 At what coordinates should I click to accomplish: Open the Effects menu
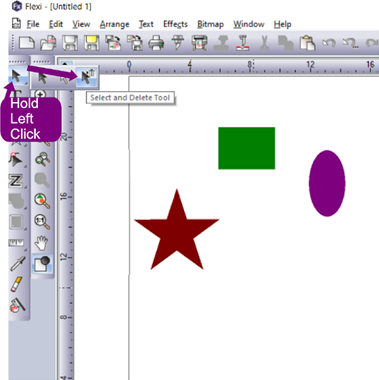pyautogui.click(x=175, y=24)
